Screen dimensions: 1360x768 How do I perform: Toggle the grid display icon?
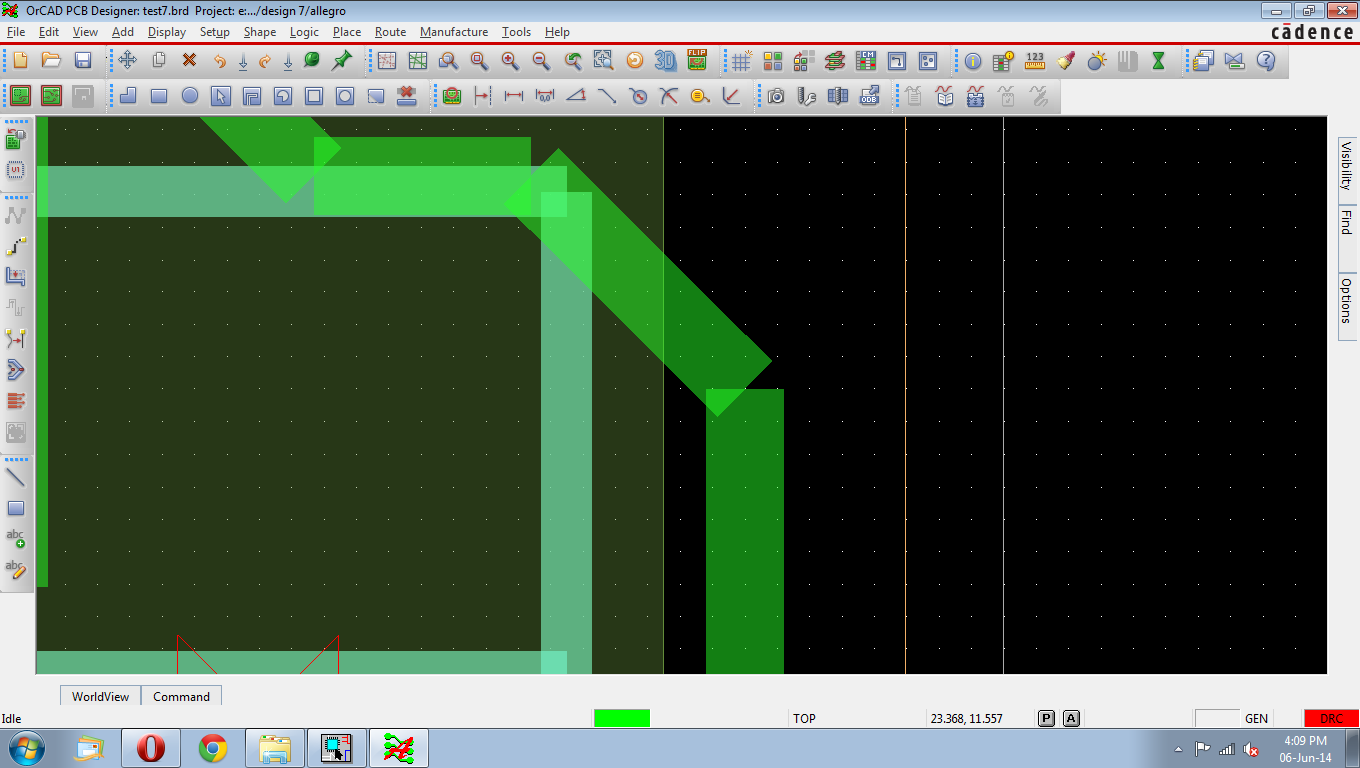point(741,61)
